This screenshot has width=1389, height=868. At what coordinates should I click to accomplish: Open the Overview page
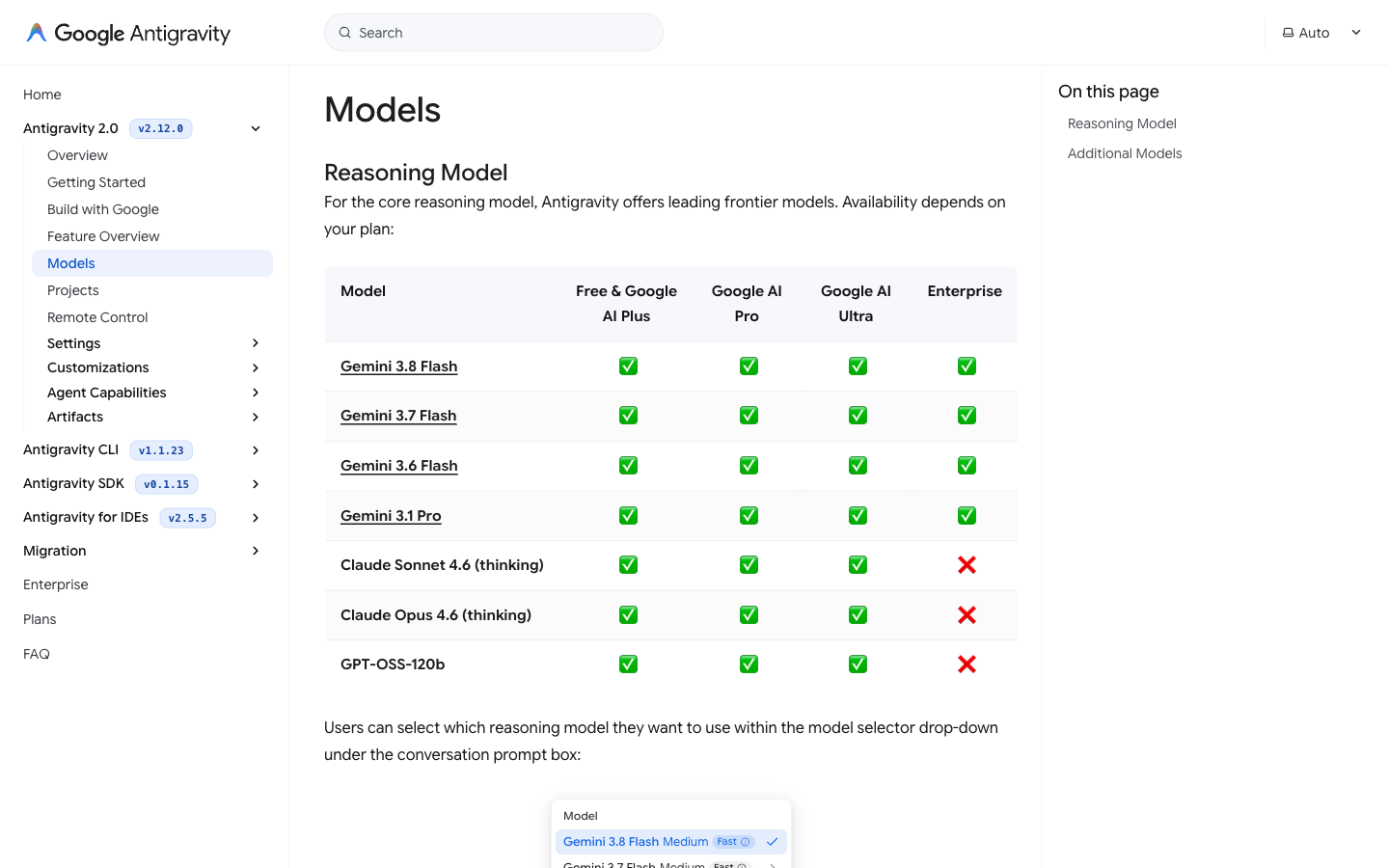pos(77,155)
